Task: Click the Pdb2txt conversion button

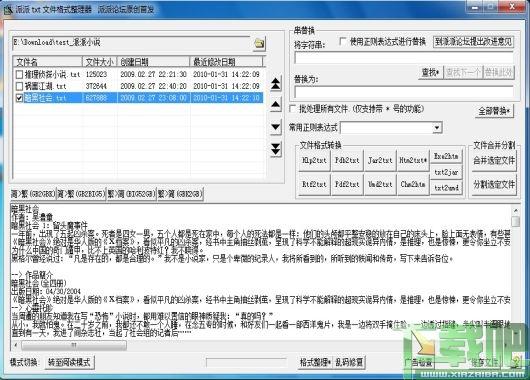Action: [347, 160]
